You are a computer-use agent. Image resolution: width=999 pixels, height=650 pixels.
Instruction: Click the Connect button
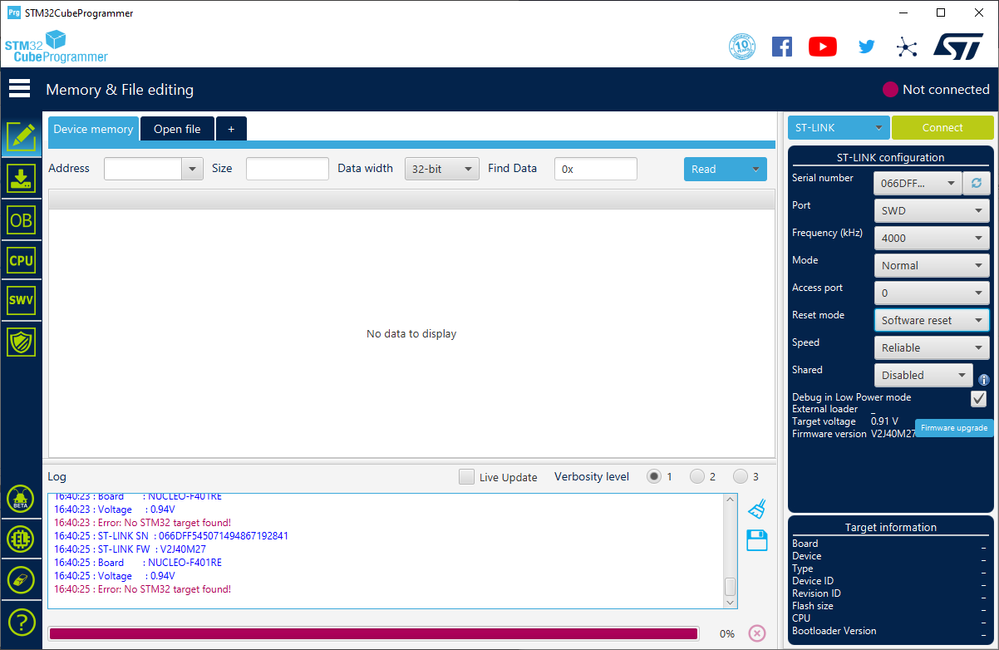coord(942,127)
